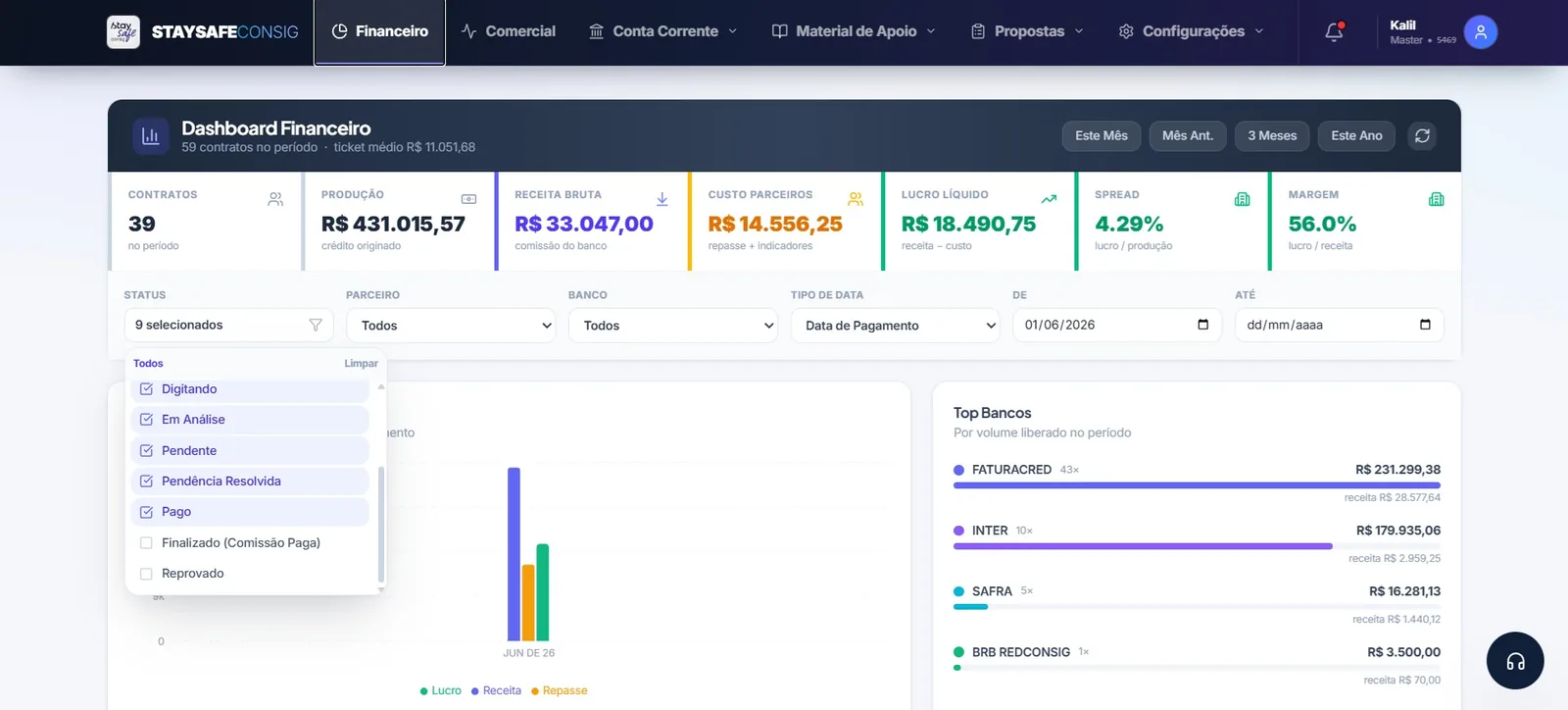Click the BRB REDCONSIG bank row label
This screenshot has height=710, width=1568.
[x=1020, y=652]
